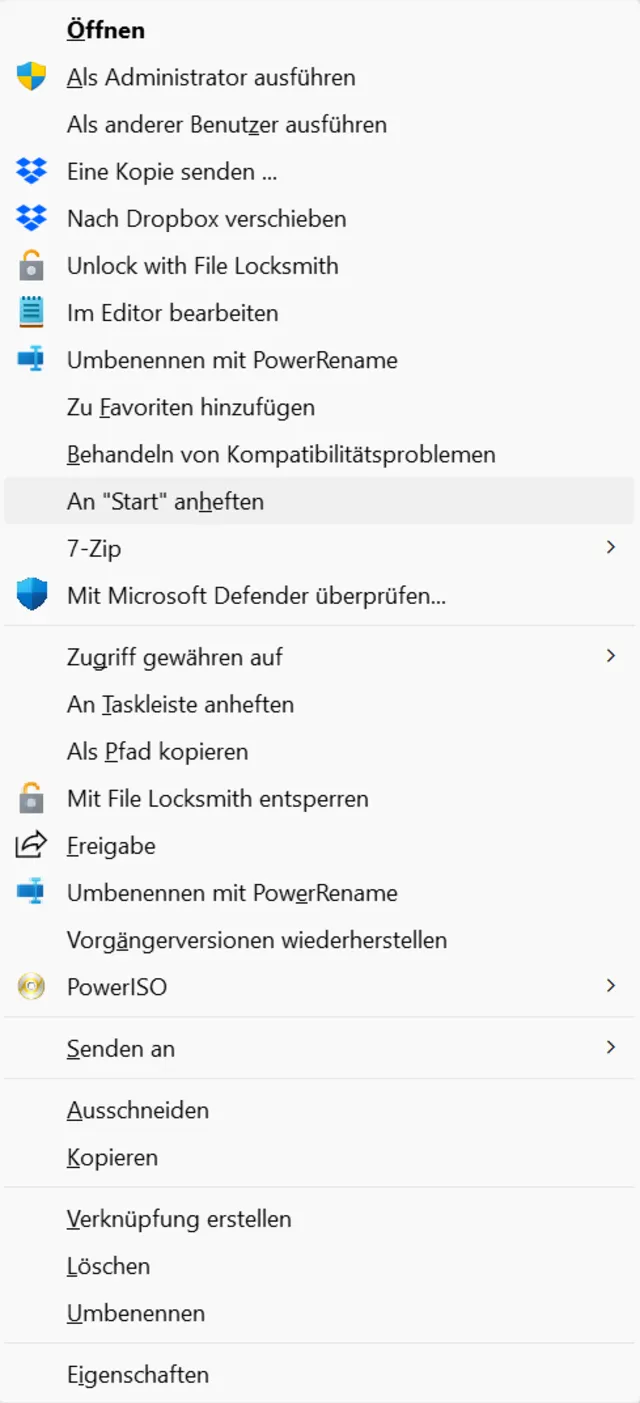This screenshot has height=1403, width=640.
Task: Select Verknüpfung erstellen
Action: pos(179,1219)
